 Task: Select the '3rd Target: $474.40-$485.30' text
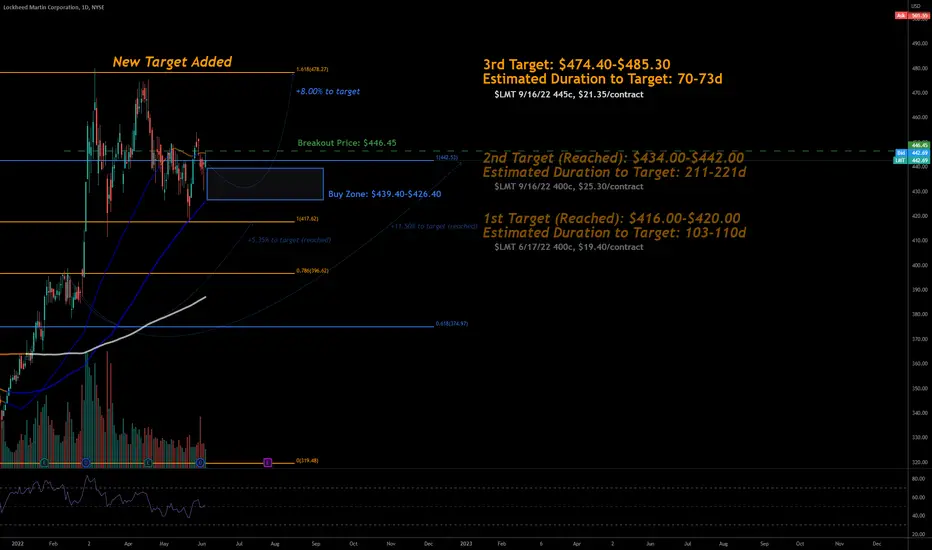(x=577, y=64)
